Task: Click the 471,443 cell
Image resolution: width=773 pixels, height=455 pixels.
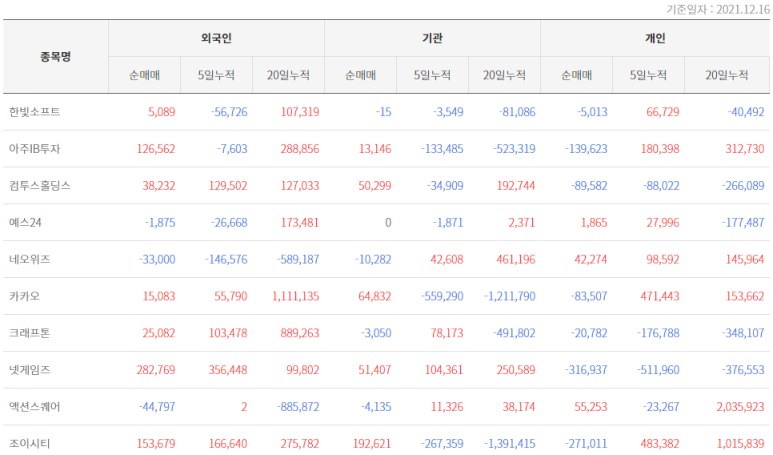Action: click(x=660, y=296)
